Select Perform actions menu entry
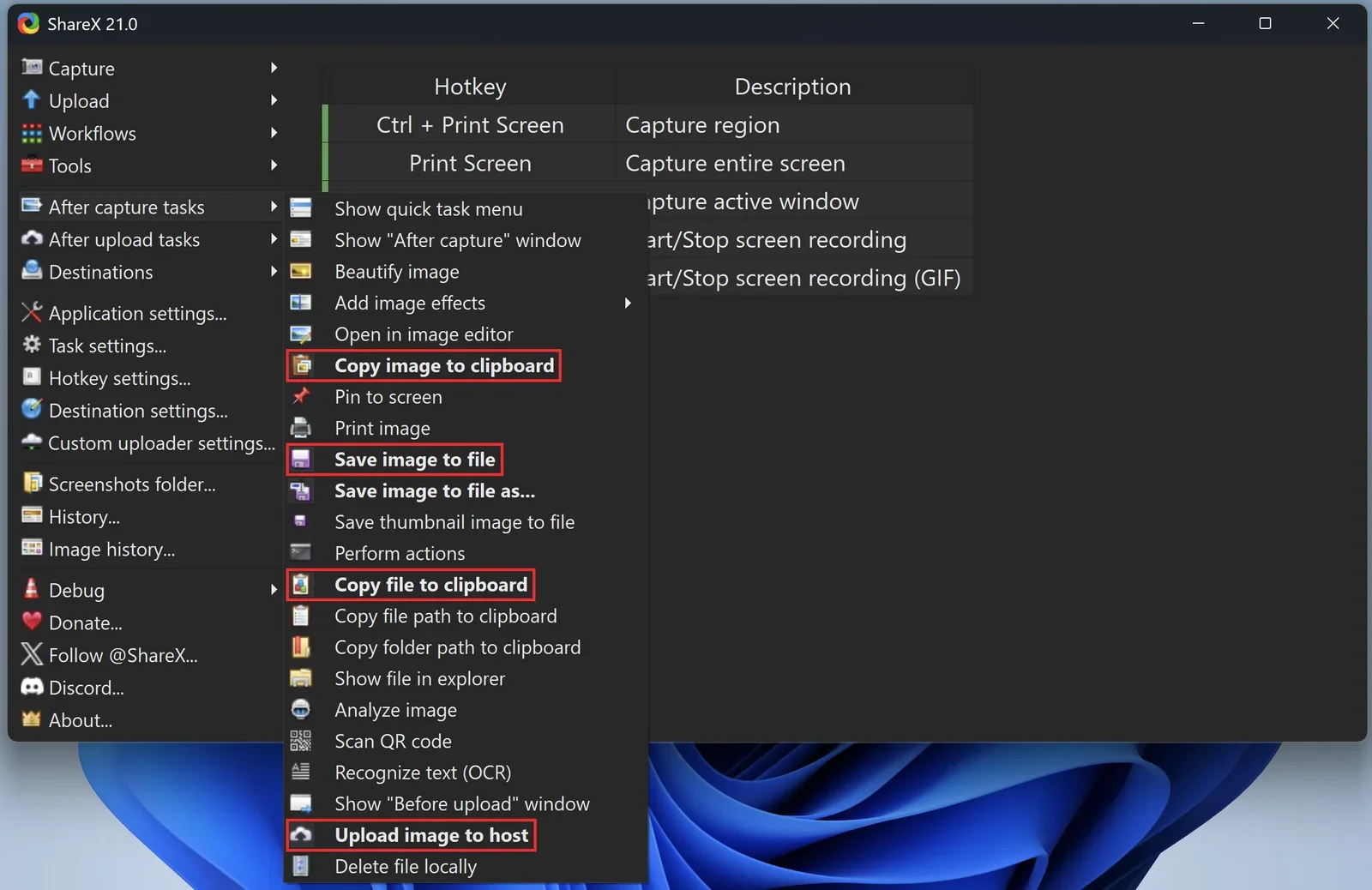 pos(466,553)
